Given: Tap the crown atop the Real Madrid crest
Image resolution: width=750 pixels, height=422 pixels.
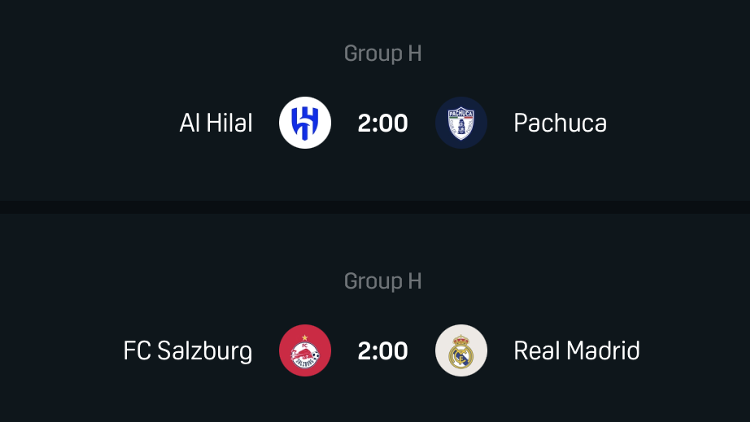Looking at the screenshot, I should [x=461, y=335].
